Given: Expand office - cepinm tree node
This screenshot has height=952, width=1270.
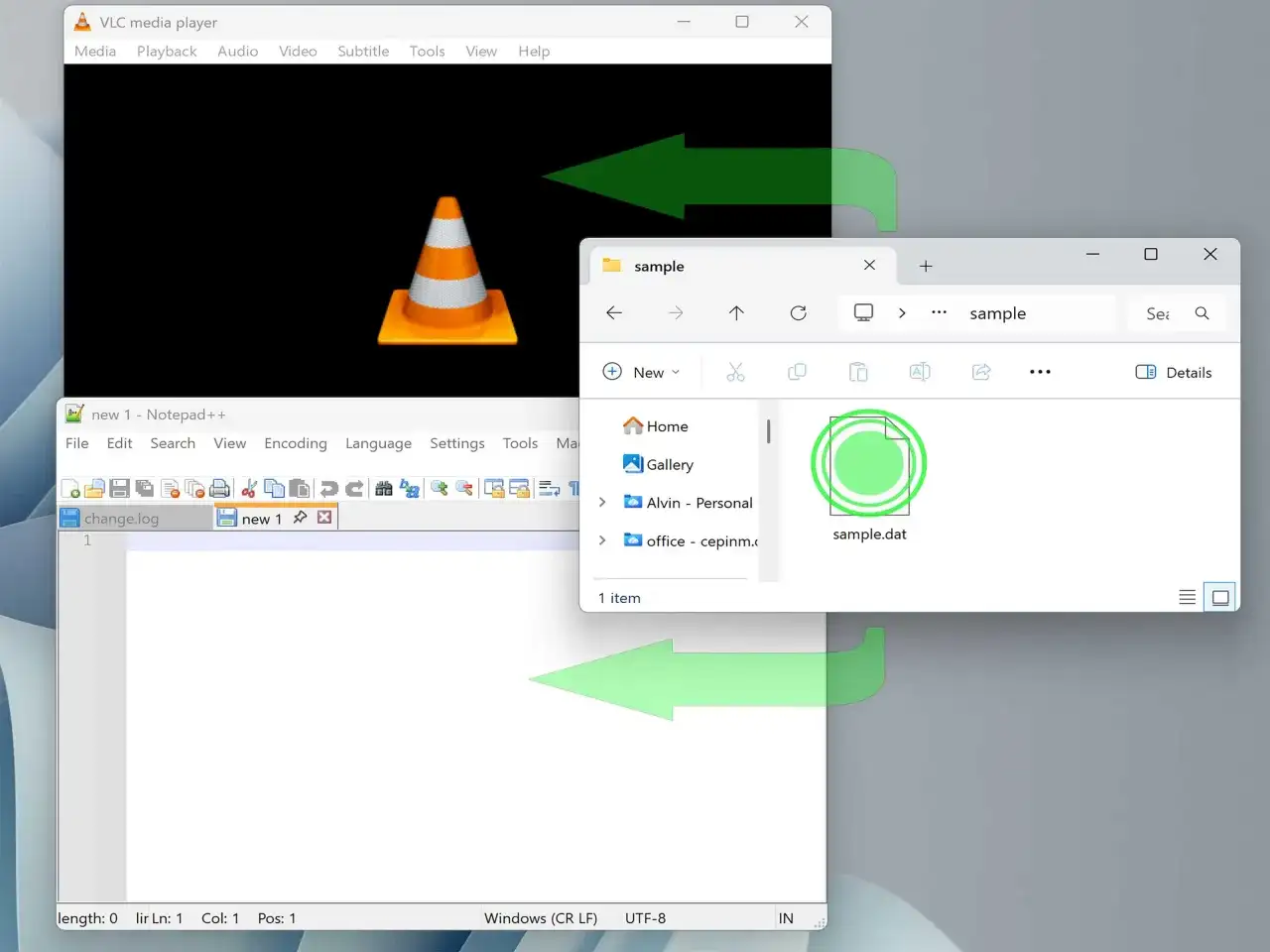Looking at the screenshot, I should (x=602, y=540).
